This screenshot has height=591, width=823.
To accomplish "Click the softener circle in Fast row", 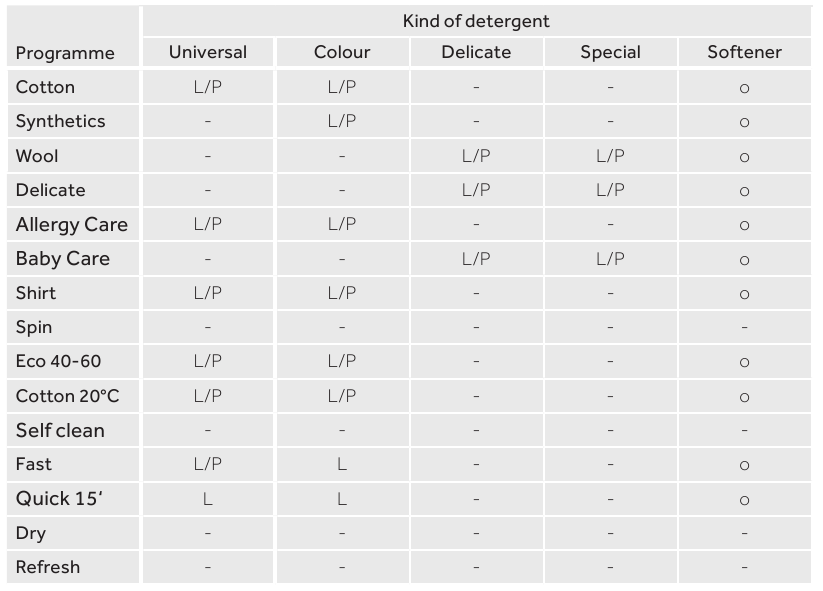I will click(744, 465).
